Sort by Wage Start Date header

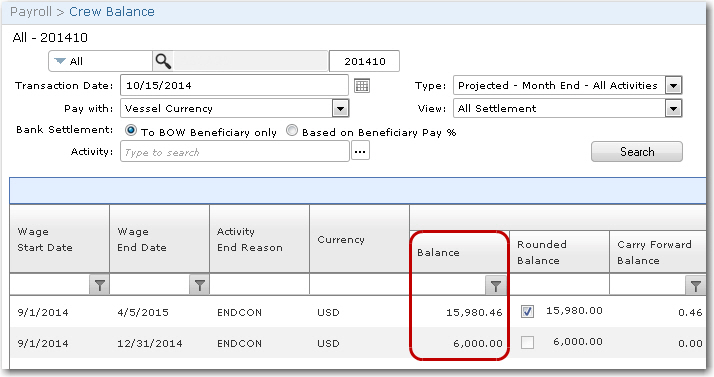59,239
